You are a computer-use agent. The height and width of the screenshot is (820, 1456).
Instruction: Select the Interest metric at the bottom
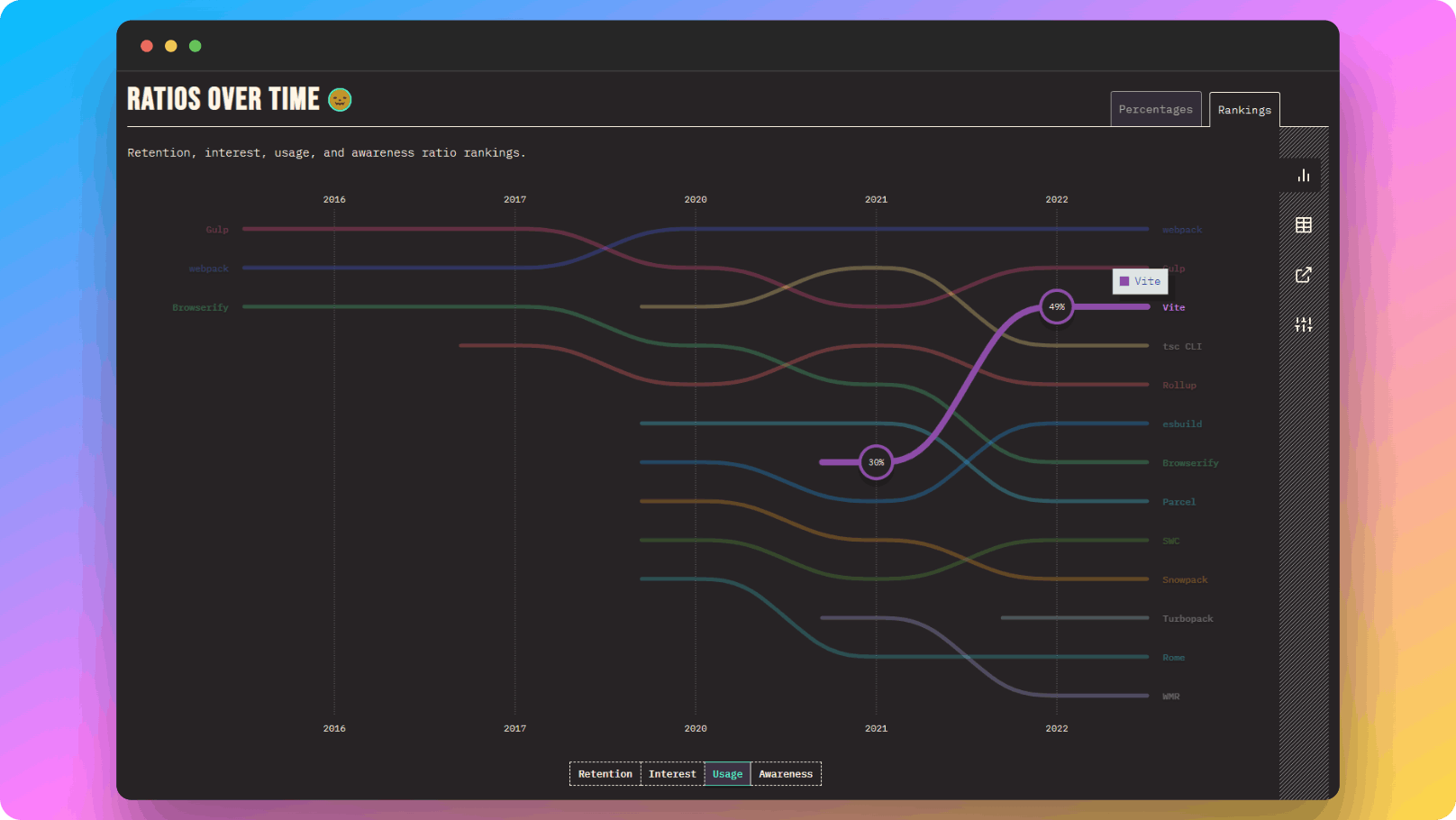point(671,773)
